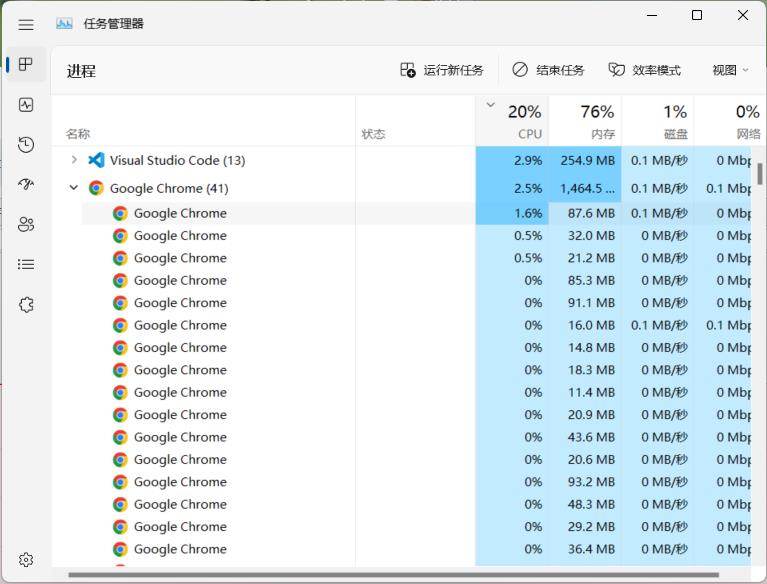The image size is (767, 584).
Task: Select the Chrome process using 21.2 MB
Action: pos(416,258)
